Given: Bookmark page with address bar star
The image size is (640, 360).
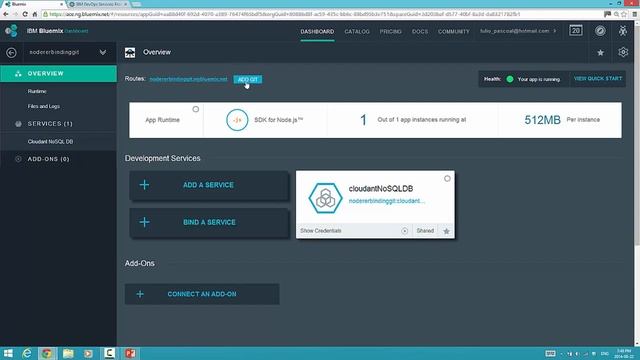Looking at the screenshot, I should point(624,14).
